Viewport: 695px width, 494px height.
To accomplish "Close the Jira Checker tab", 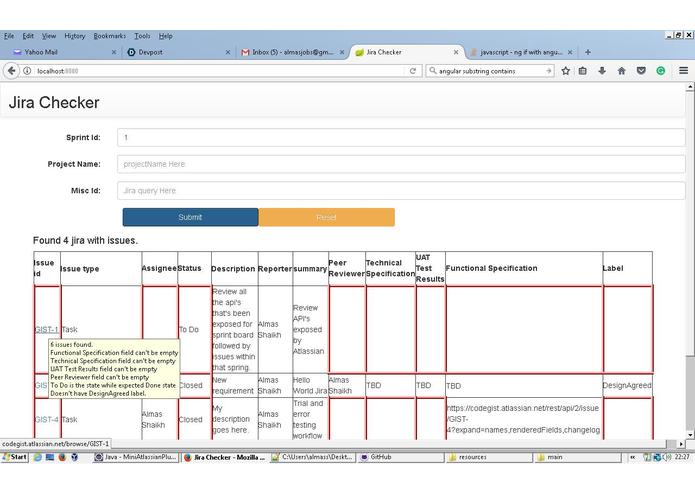I will pyautogui.click(x=456, y=52).
